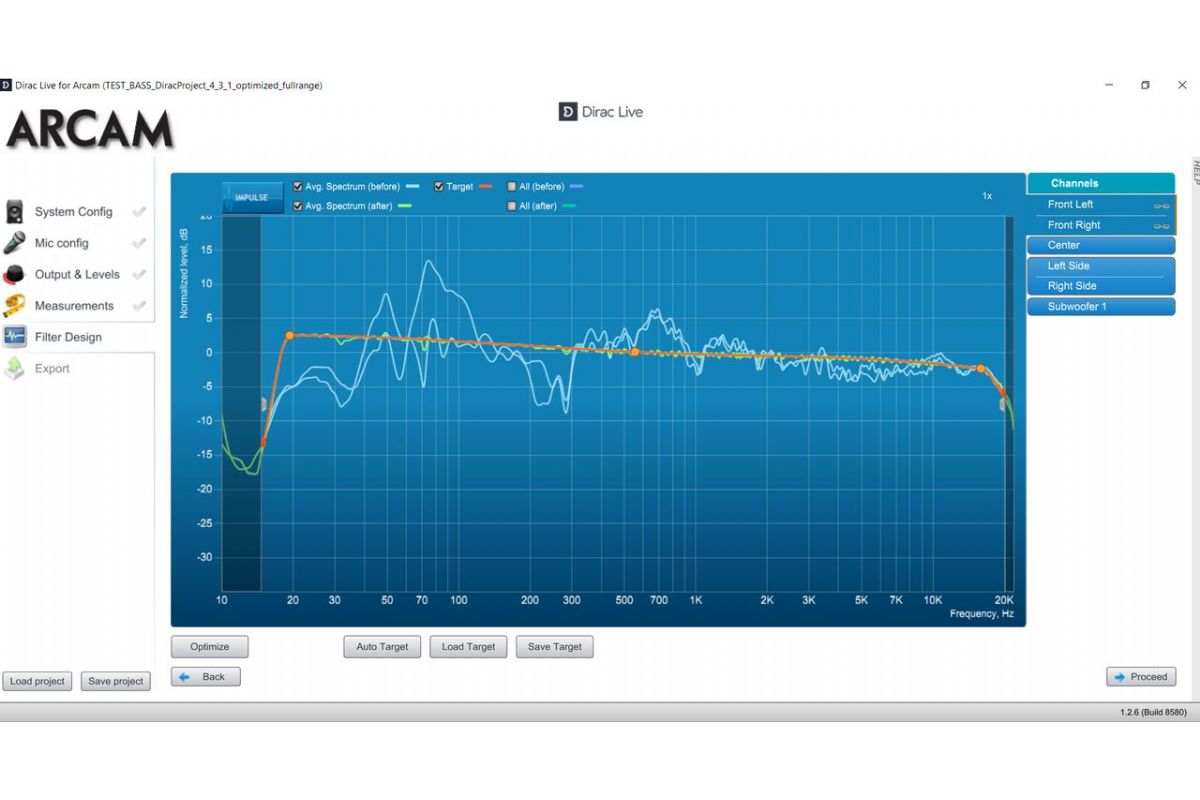Switch to the Impulse view button
The width and height of the screenshot is (1200, 800).
252,197
